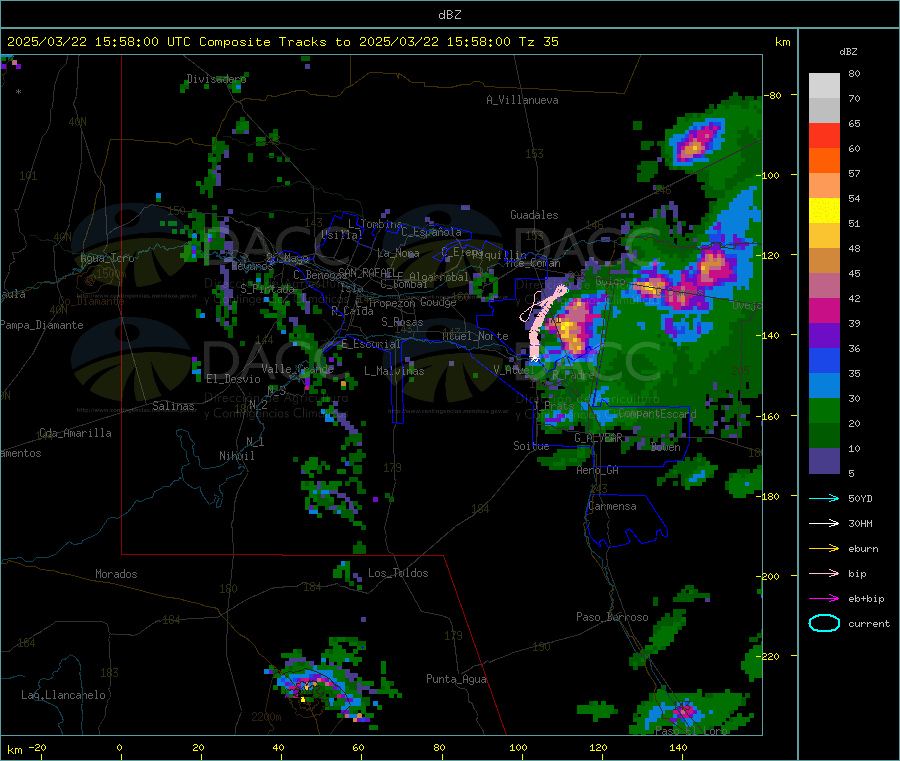
Task: Click the Morados place label
Action: (116, 574)
